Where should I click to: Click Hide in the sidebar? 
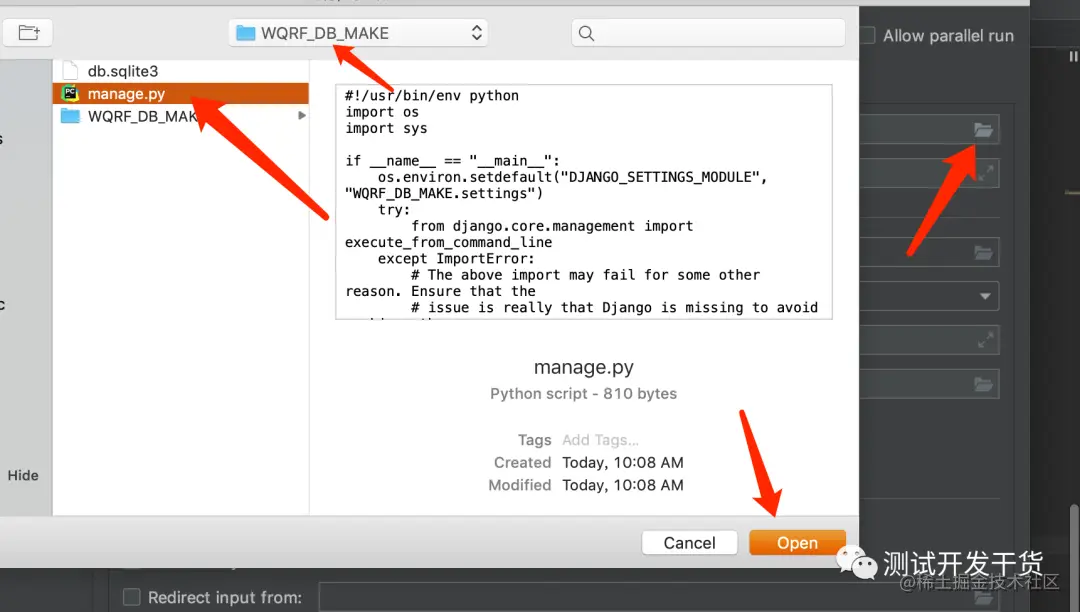[x=23, y=476]
